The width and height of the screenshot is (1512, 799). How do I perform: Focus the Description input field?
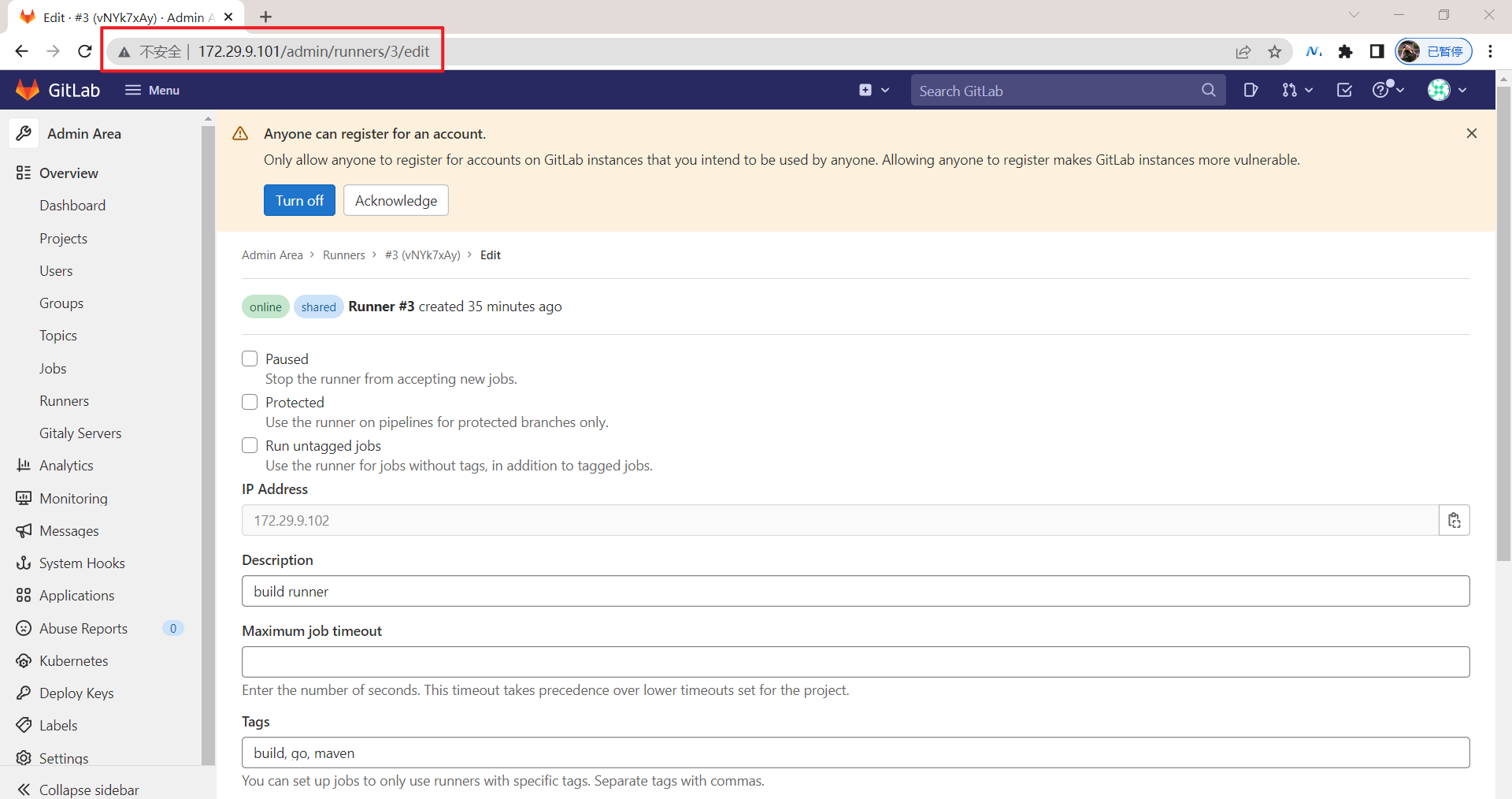856,591
